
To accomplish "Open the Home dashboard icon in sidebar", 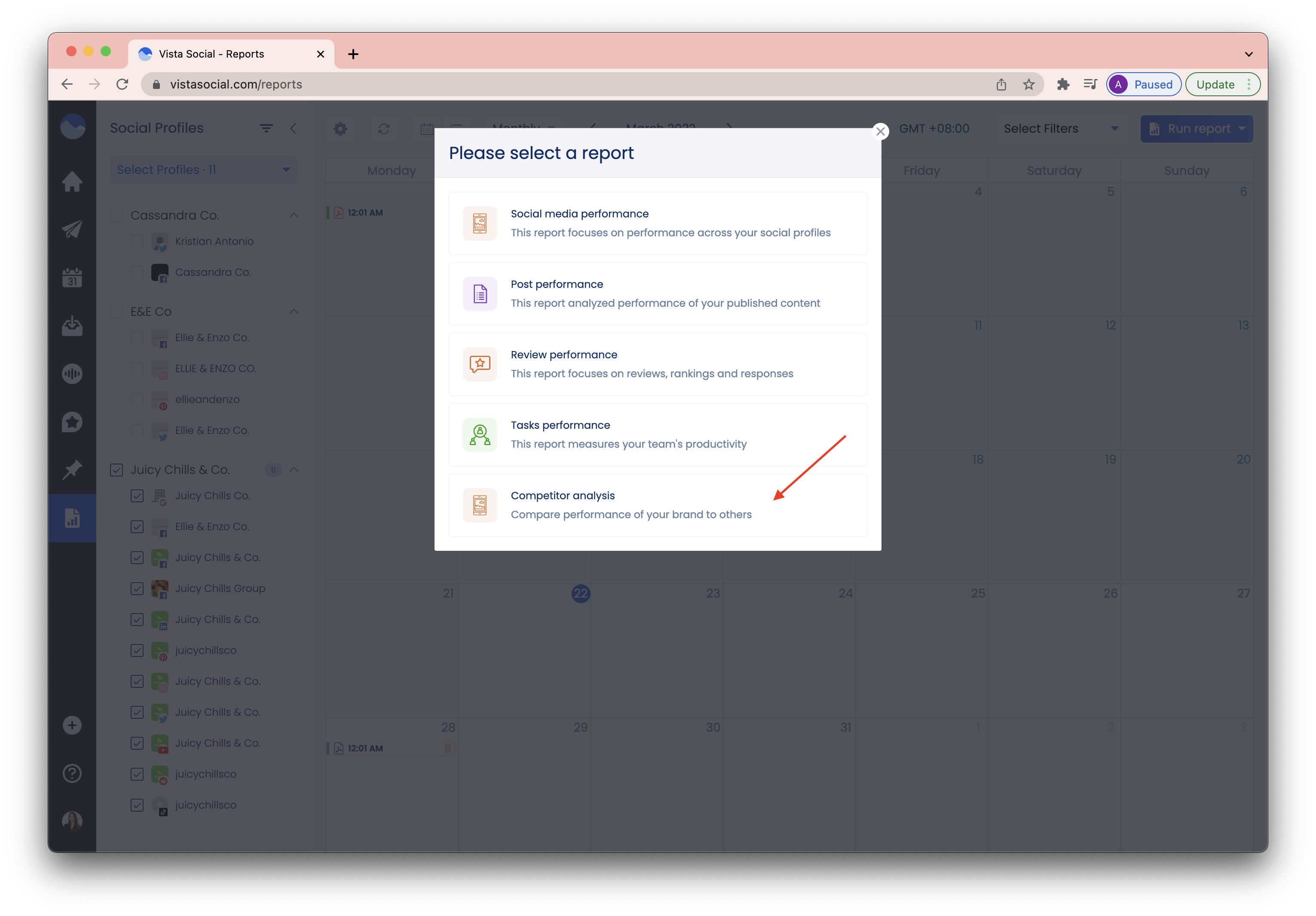I will click(x=72, y=182).
